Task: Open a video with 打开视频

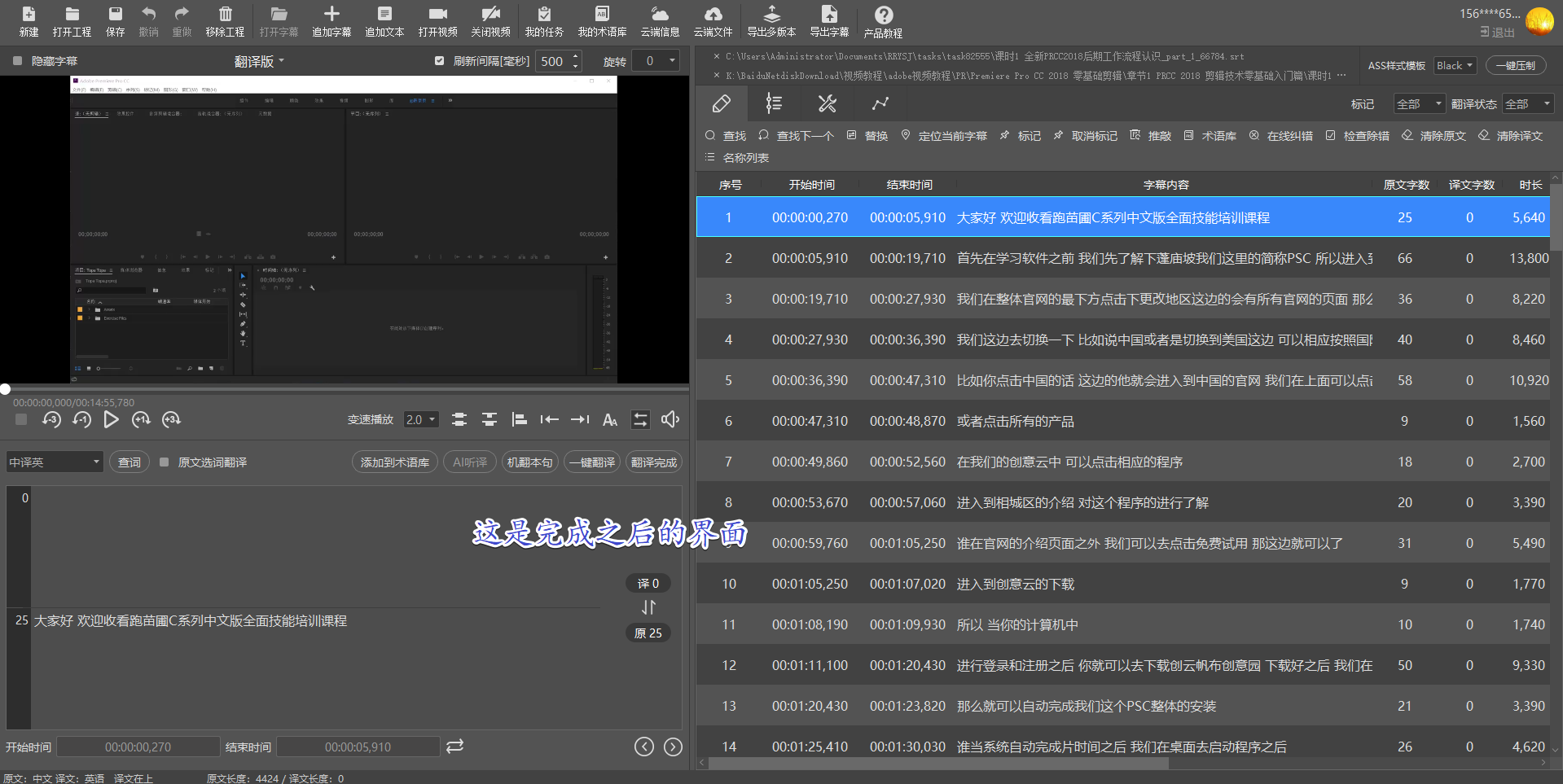Action: (x=438, y=22)
